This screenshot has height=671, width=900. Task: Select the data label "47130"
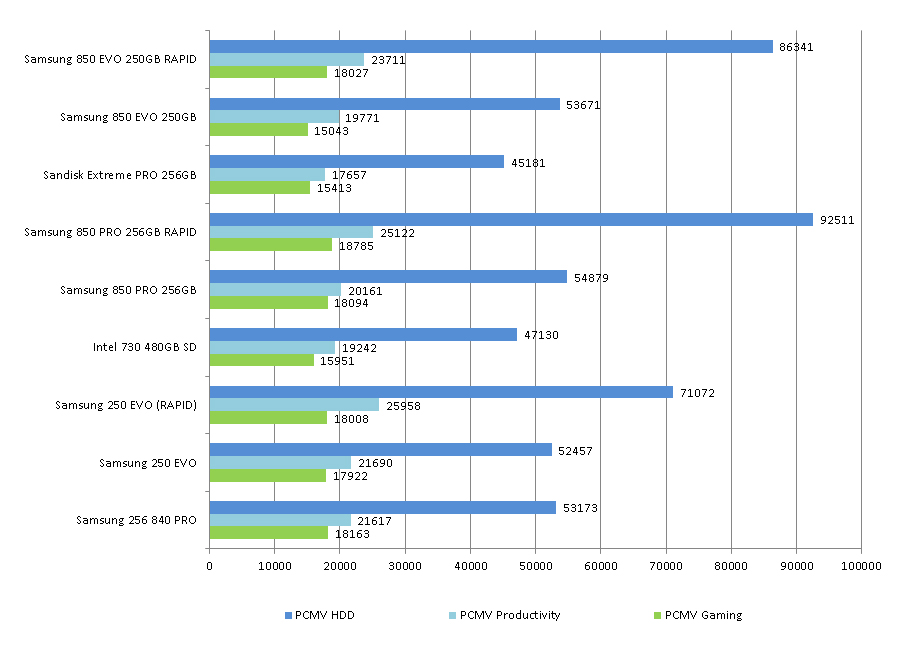pos(541,335)
